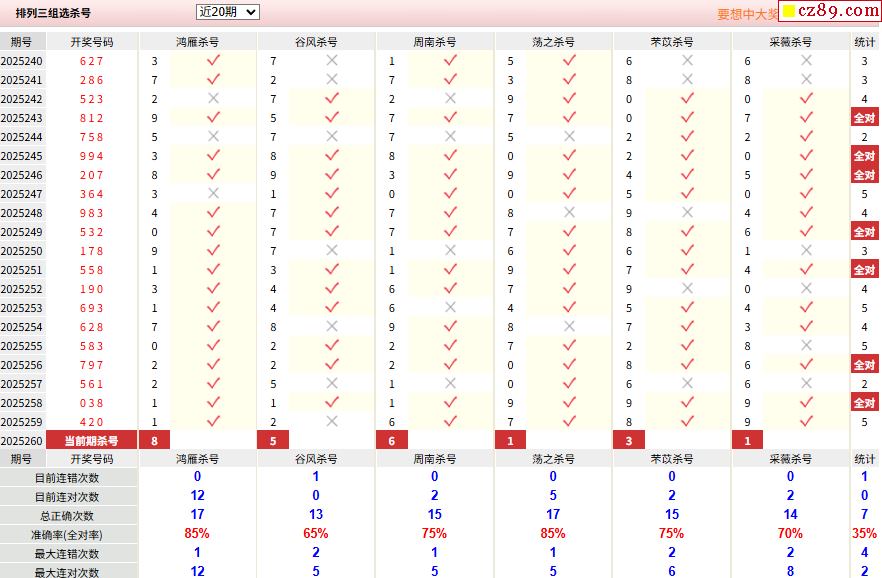Image resolution: width=882 pixels, height=578 pixels.
Task: Click the 全对 badge in row 2025256
Action: [x=865, y=365]
